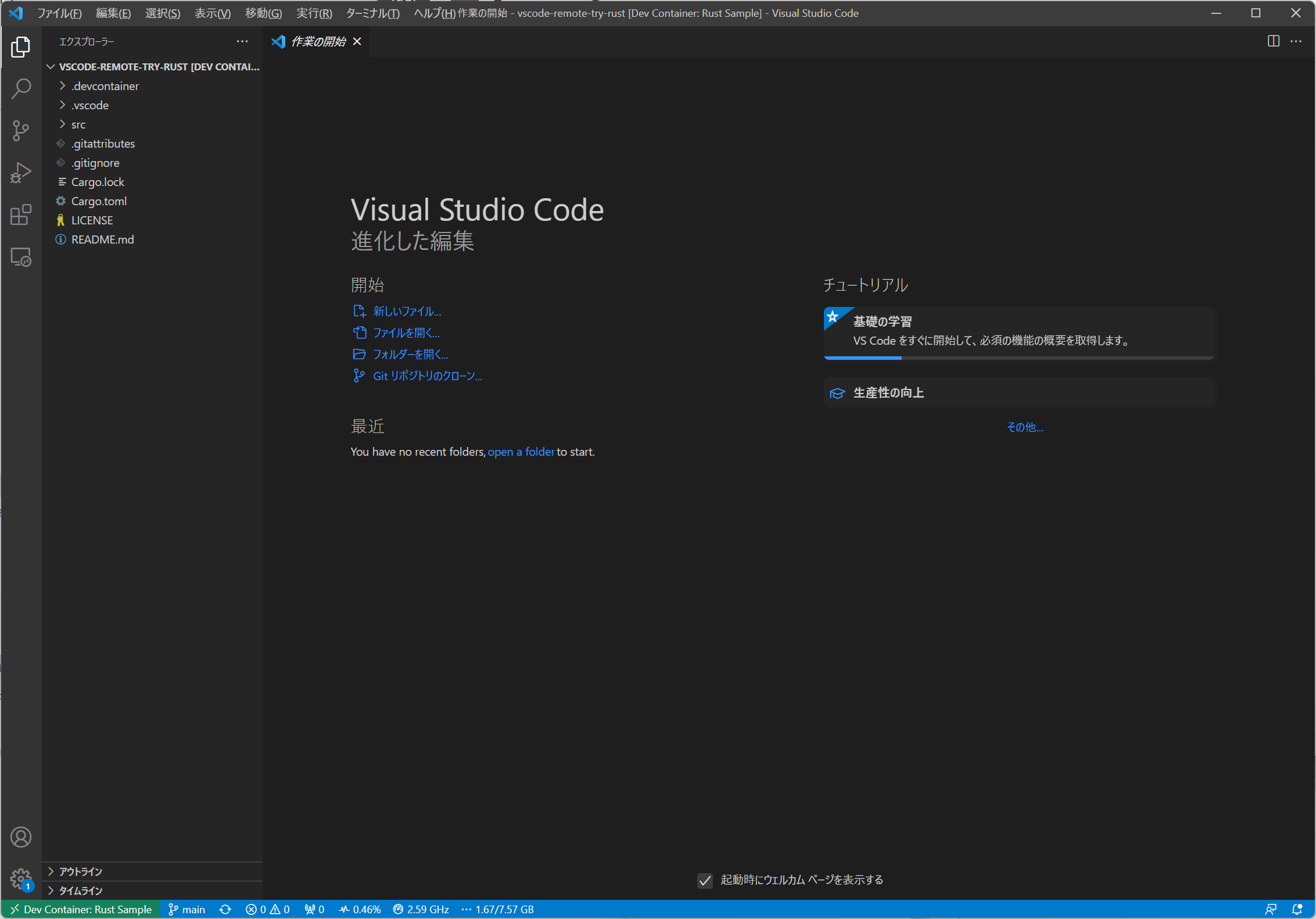The image size is (1316, 919).
Task: Open the Accounts icon in activity bar
Action: [21, 837]
